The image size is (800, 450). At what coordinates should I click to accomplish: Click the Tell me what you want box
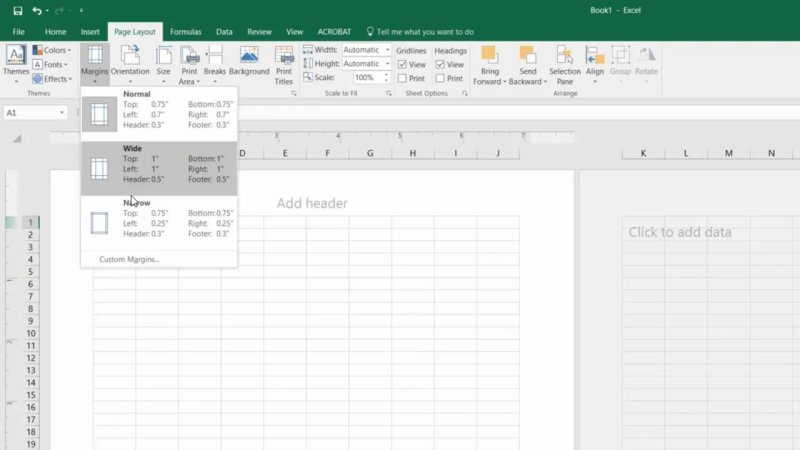(x=420, y=32)
